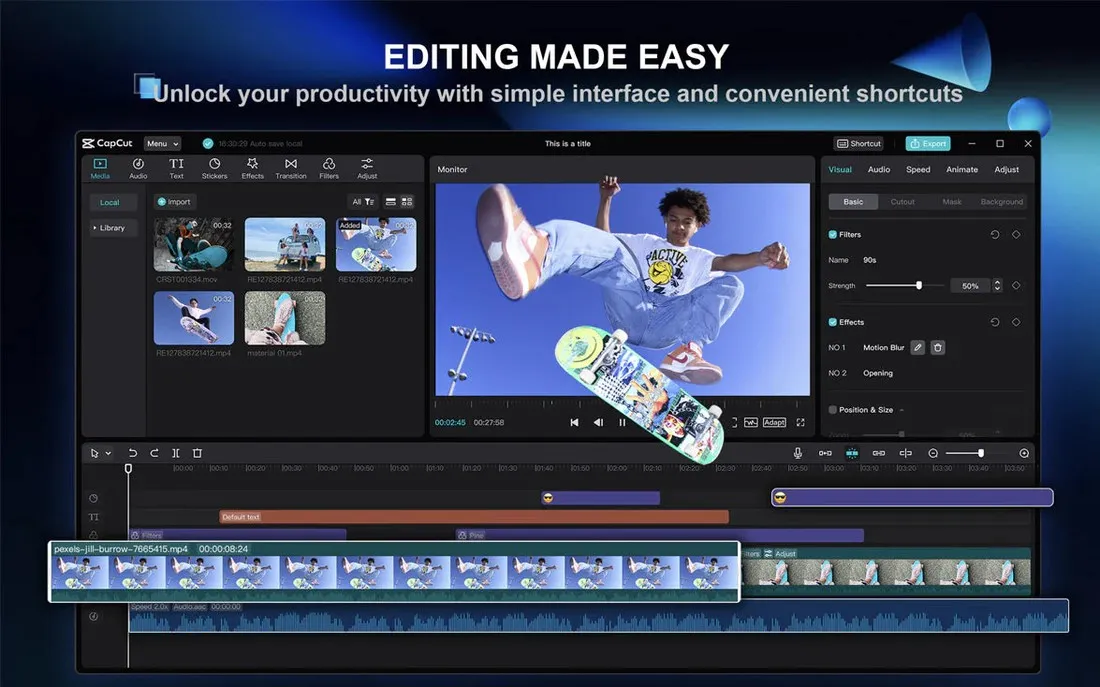Open the All media filter dropdown
The width and height of the screenshot is (1100, 687).
(x=361, y=202)
